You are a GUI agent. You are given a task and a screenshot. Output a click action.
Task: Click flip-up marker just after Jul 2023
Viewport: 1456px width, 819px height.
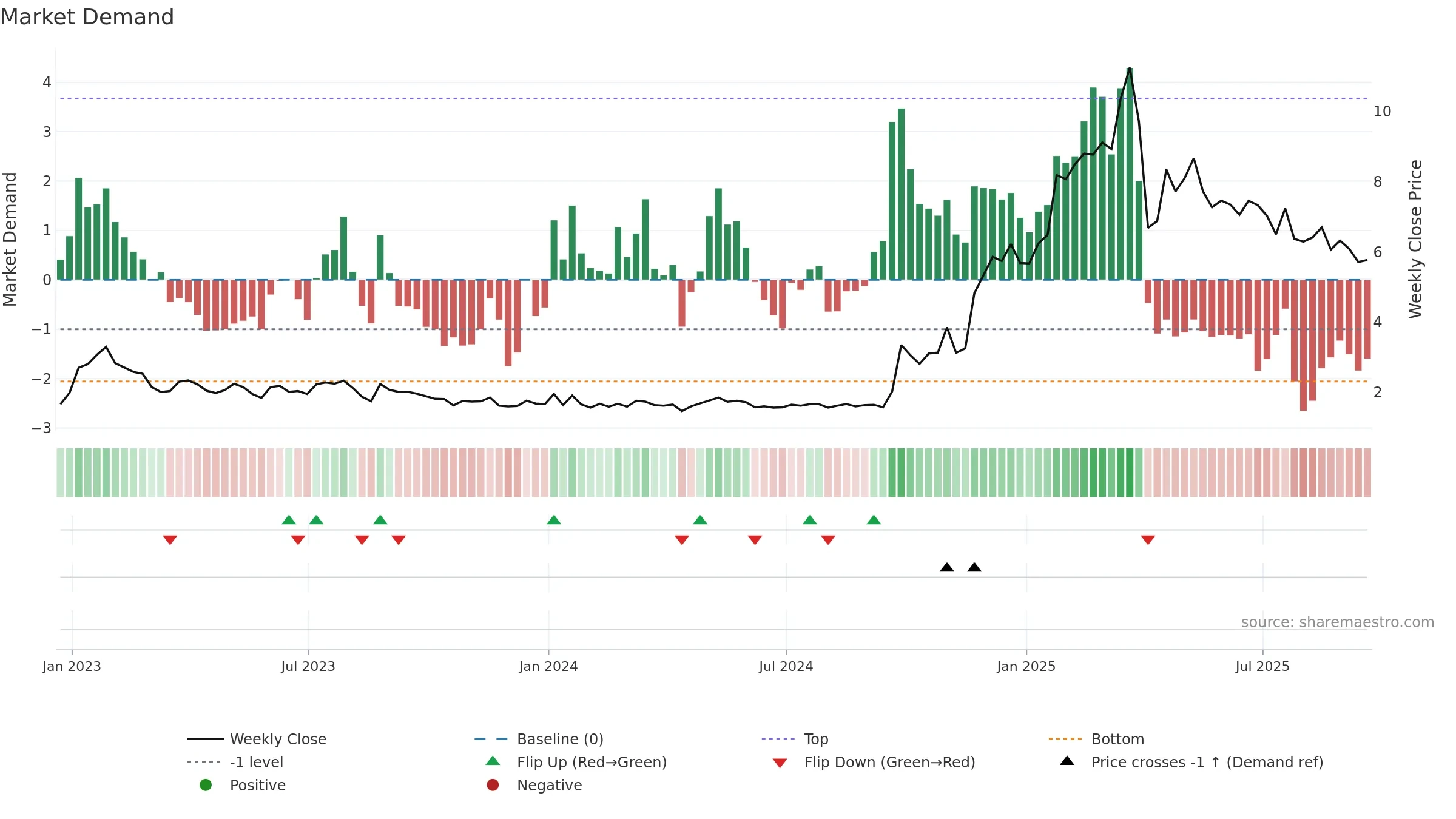(x=316, y=520)
